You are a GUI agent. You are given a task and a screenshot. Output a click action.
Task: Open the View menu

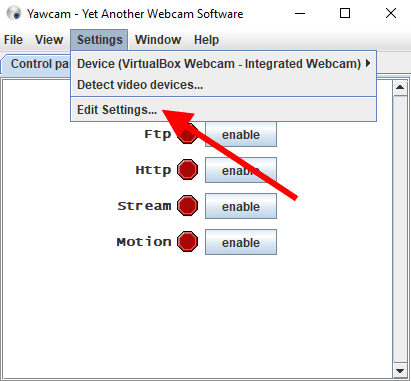pyautogui.click(x=49, y=40)
